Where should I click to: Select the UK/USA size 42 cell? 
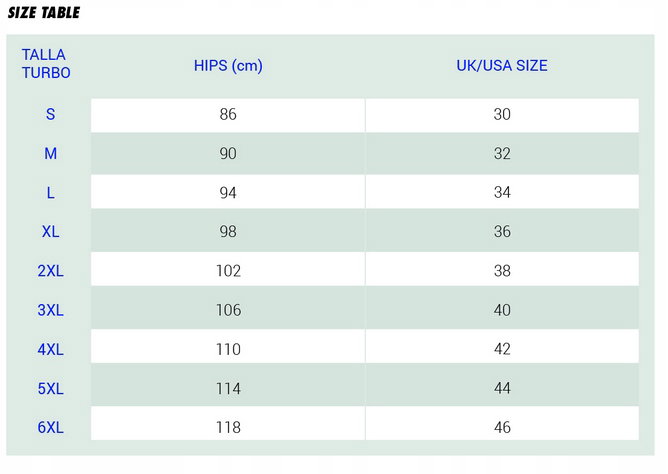pyautogui.click(x=502, y=346)
